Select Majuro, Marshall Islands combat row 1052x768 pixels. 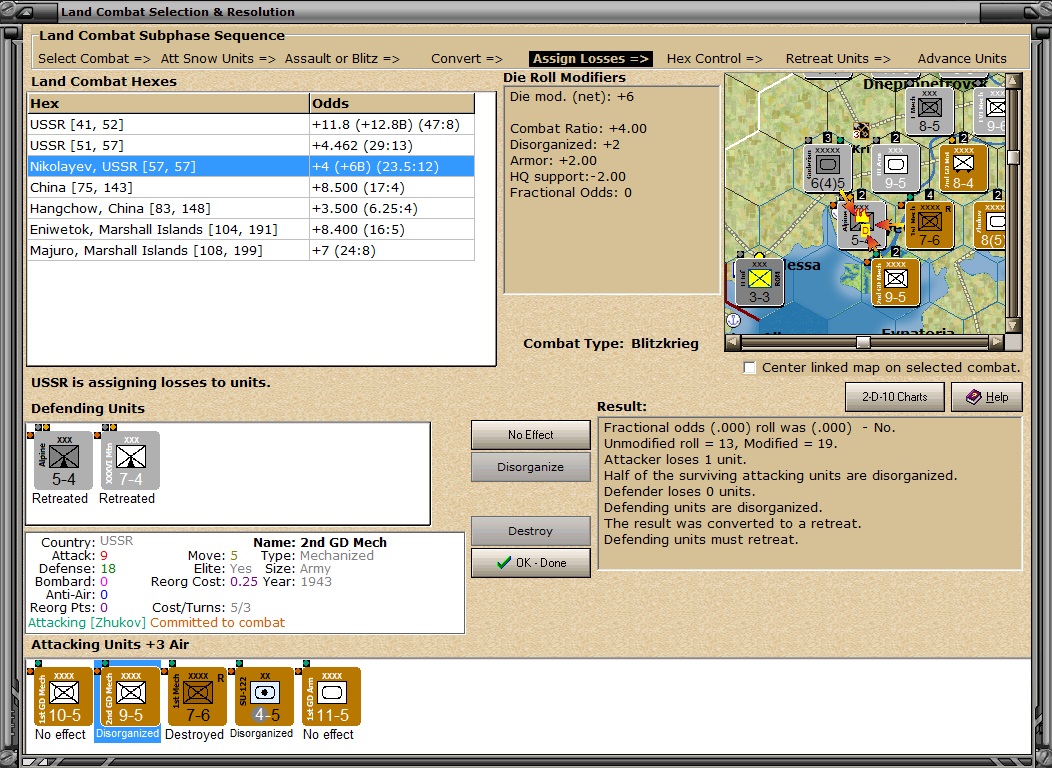click(251, 250)
